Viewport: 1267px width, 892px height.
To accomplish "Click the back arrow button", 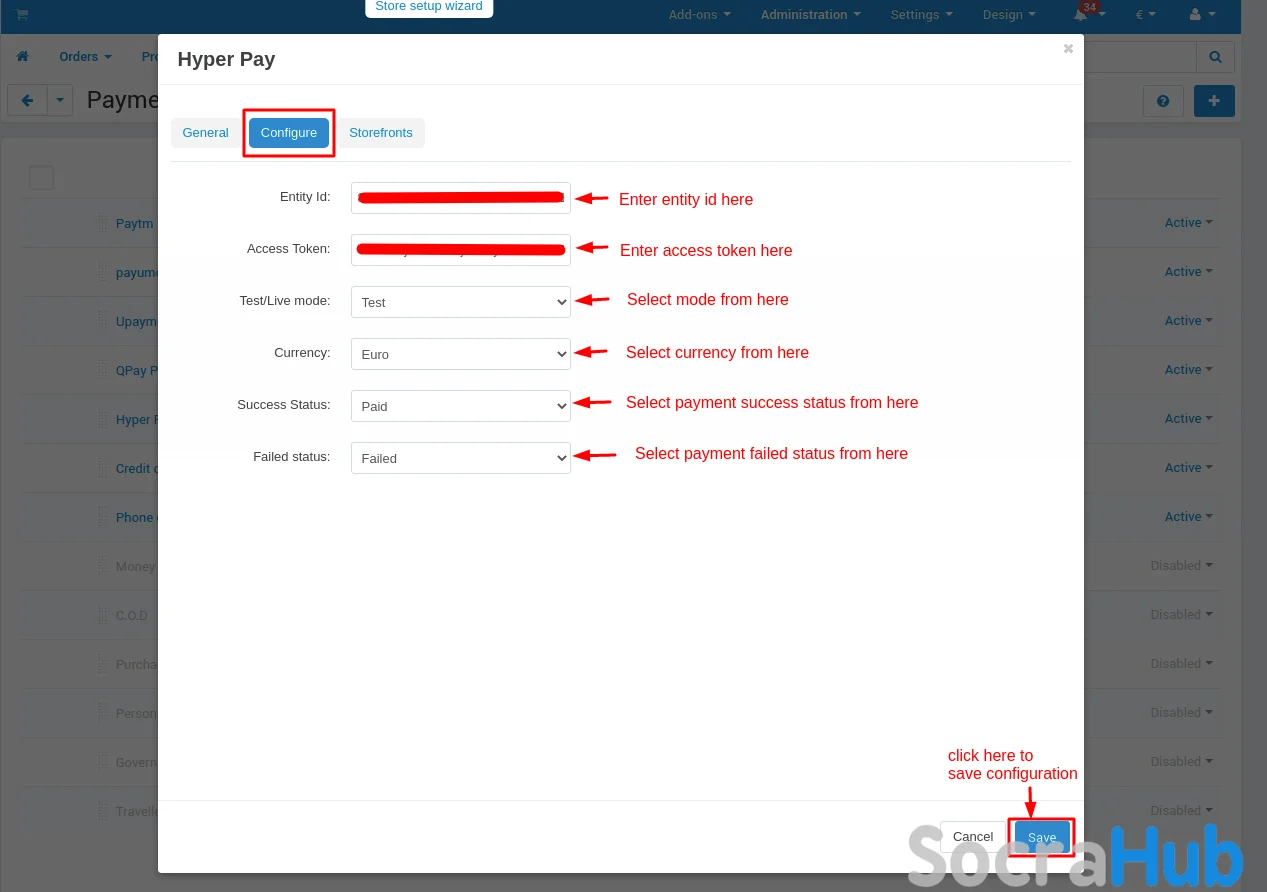I will [x=27, y=100].
